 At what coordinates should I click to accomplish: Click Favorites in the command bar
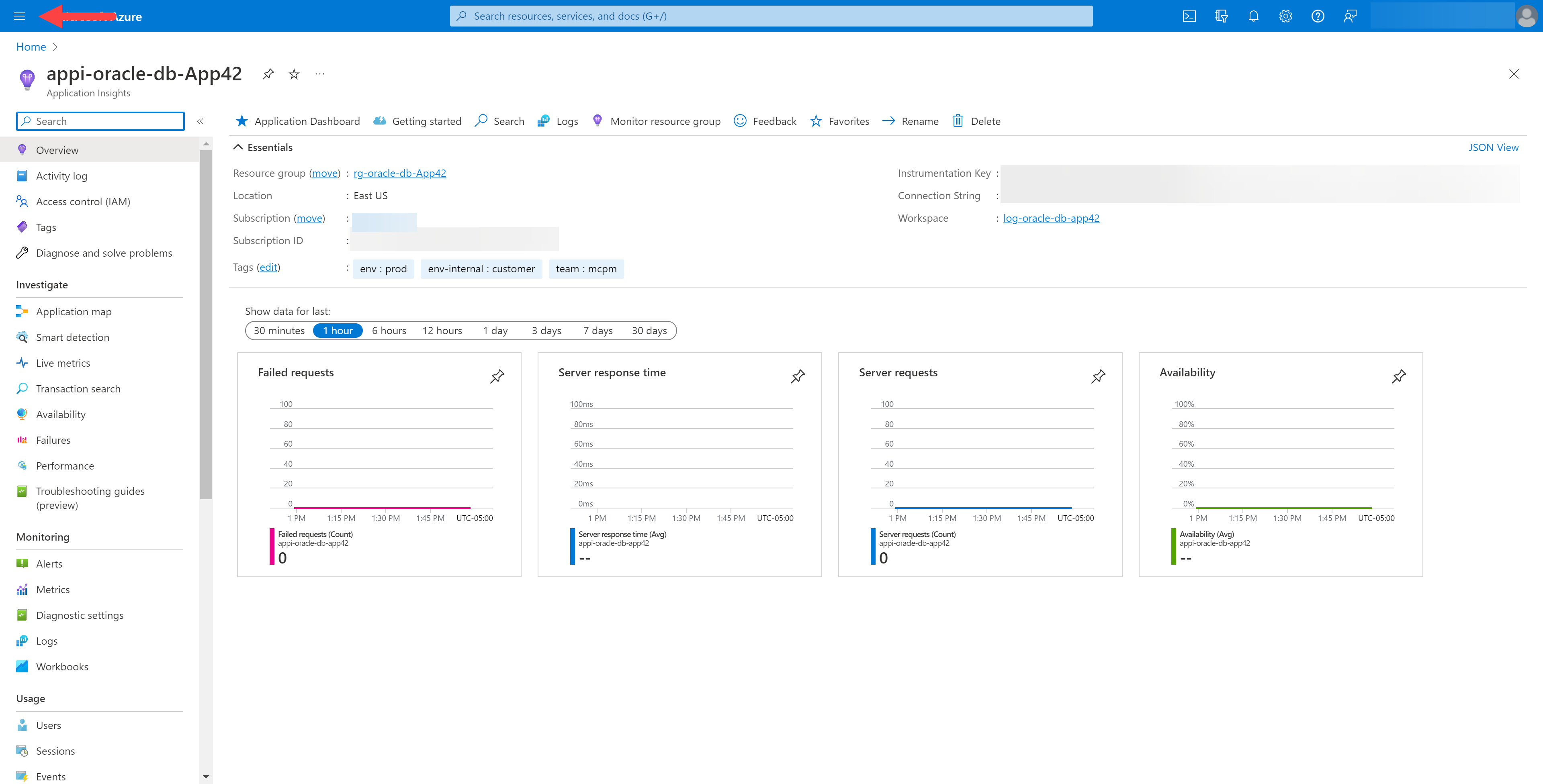coord(839,121)
